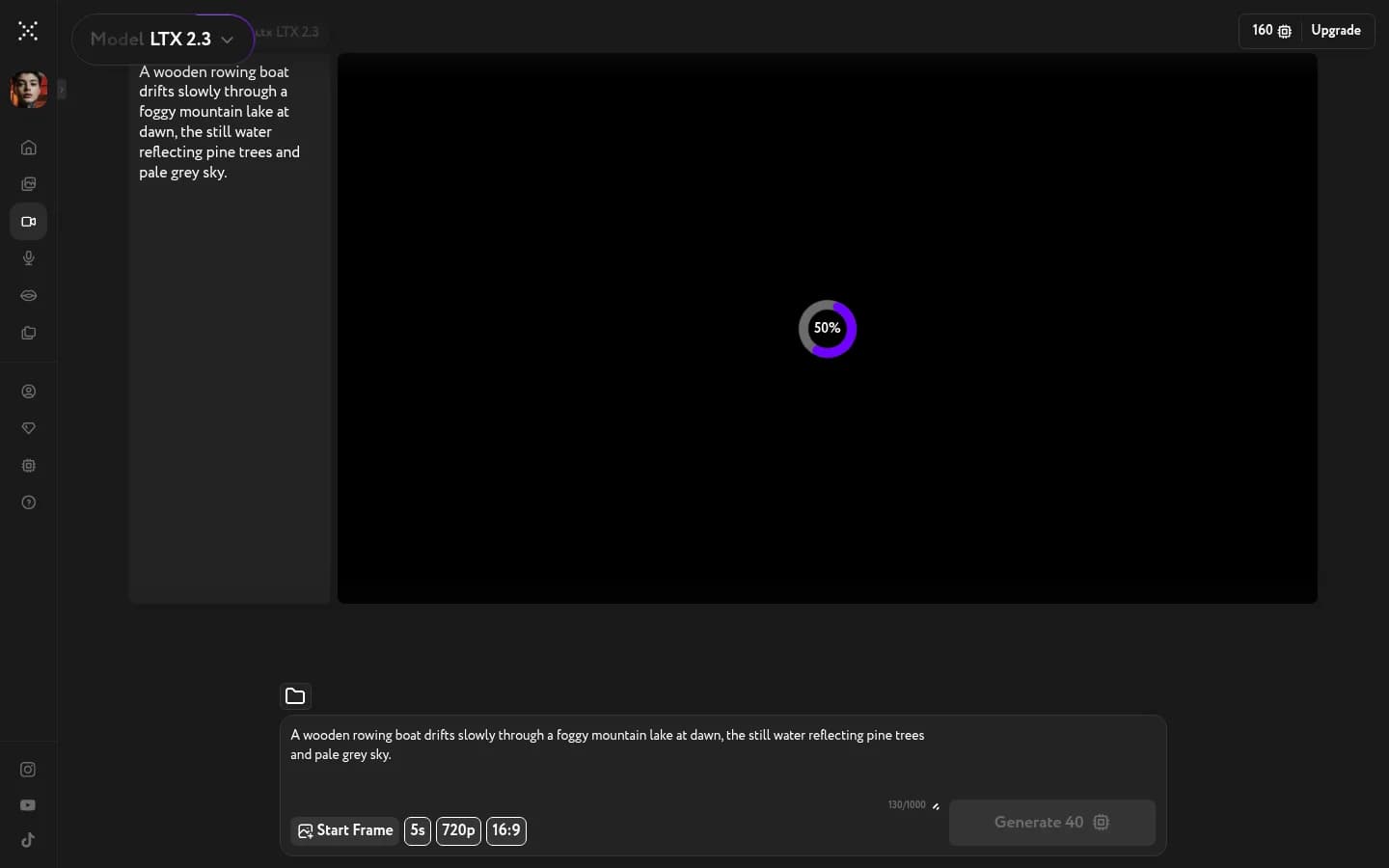This screenshot has width=1389, height=868.
Task: Open the 5s duration selector
Action: point(417,830)
